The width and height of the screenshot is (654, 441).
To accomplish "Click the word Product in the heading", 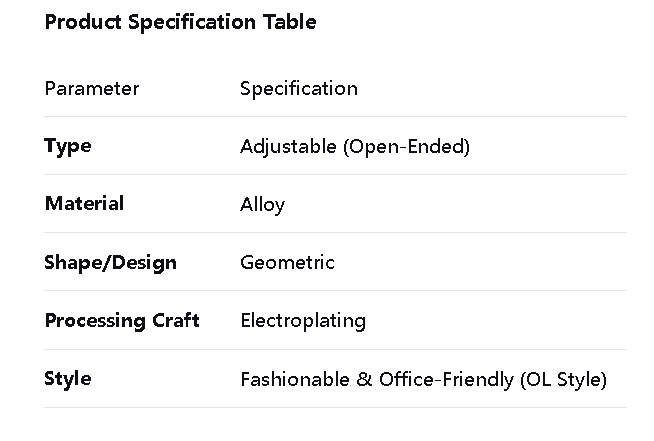I will pyautogui.click(x=83, y=22).
